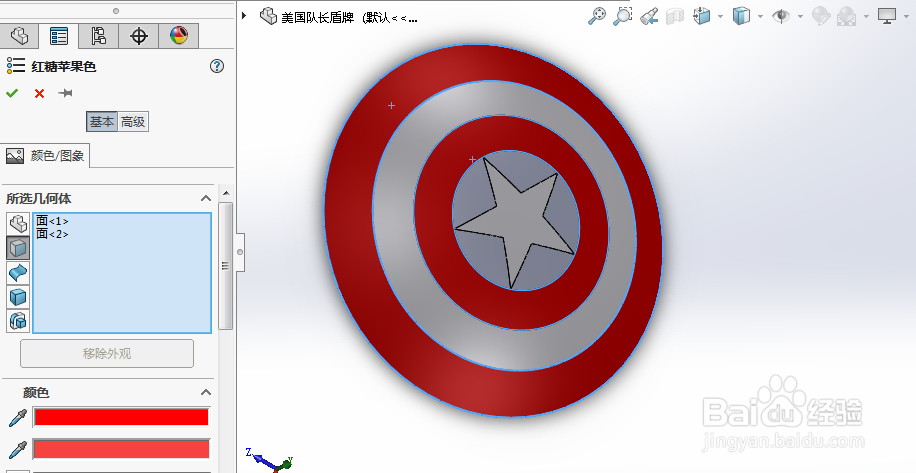Open the DimXpertManager crosshair tab
The height and width of the screenshot is (473, 916).
pos(138,36)
